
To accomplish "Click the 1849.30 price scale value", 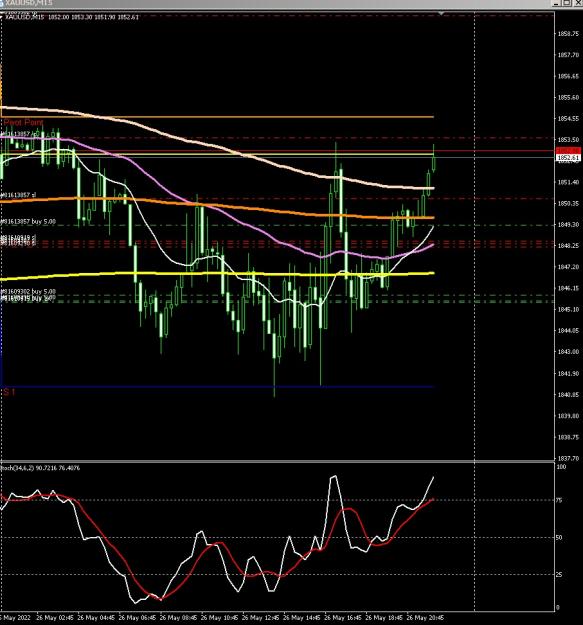I will pos(567,225).
